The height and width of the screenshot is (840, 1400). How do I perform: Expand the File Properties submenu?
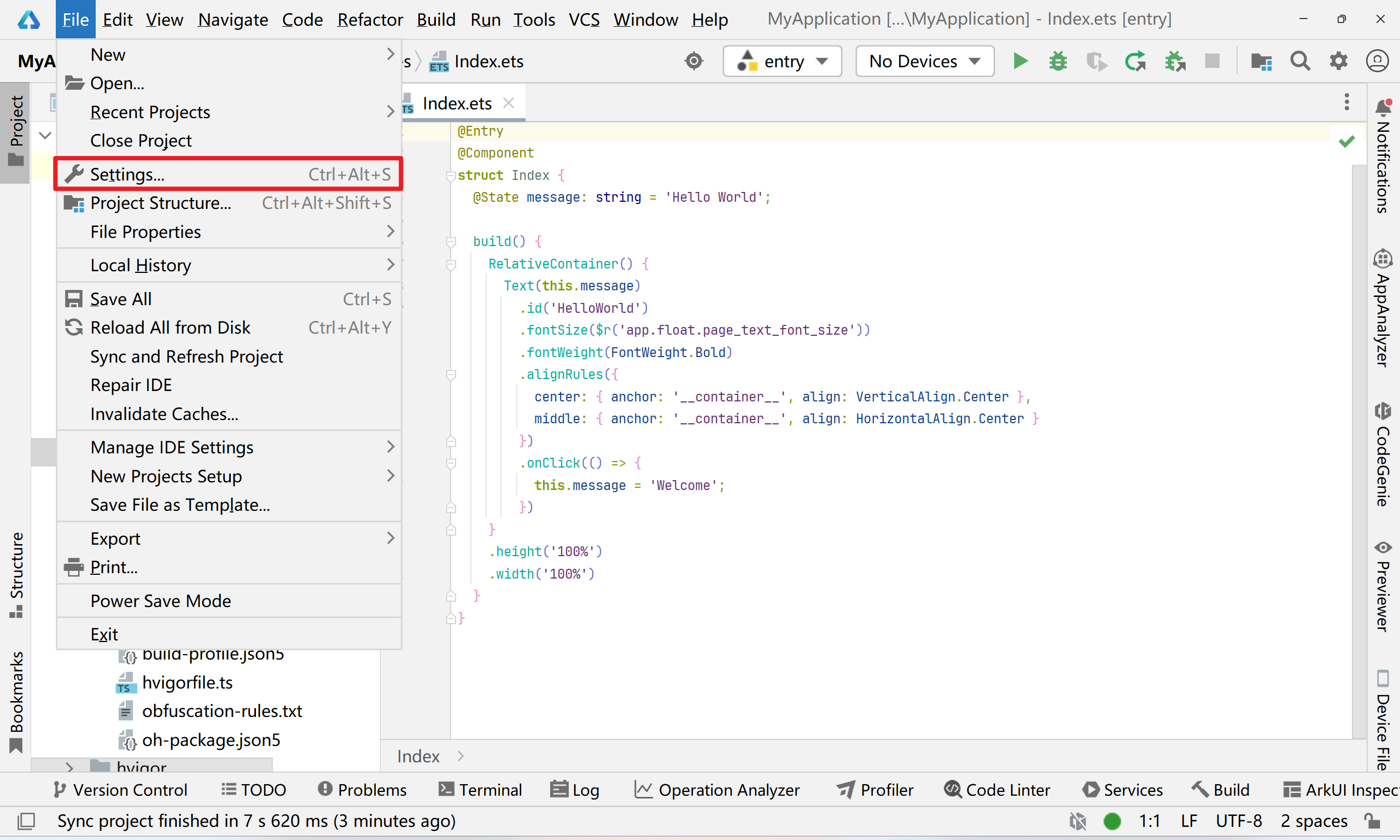pyautogui.click(x=229, y=231)
